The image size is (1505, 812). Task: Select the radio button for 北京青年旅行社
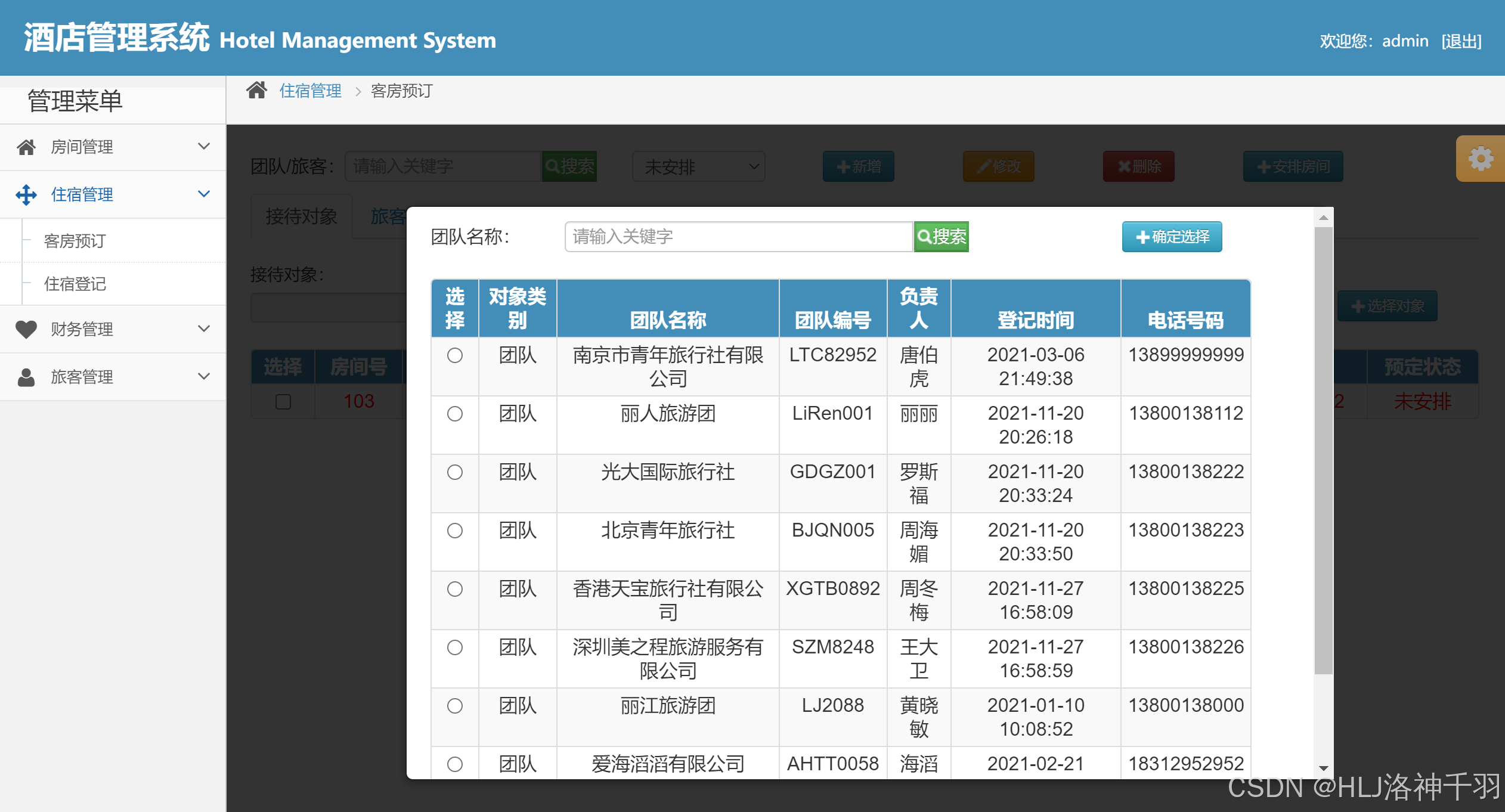click(455, 531)
